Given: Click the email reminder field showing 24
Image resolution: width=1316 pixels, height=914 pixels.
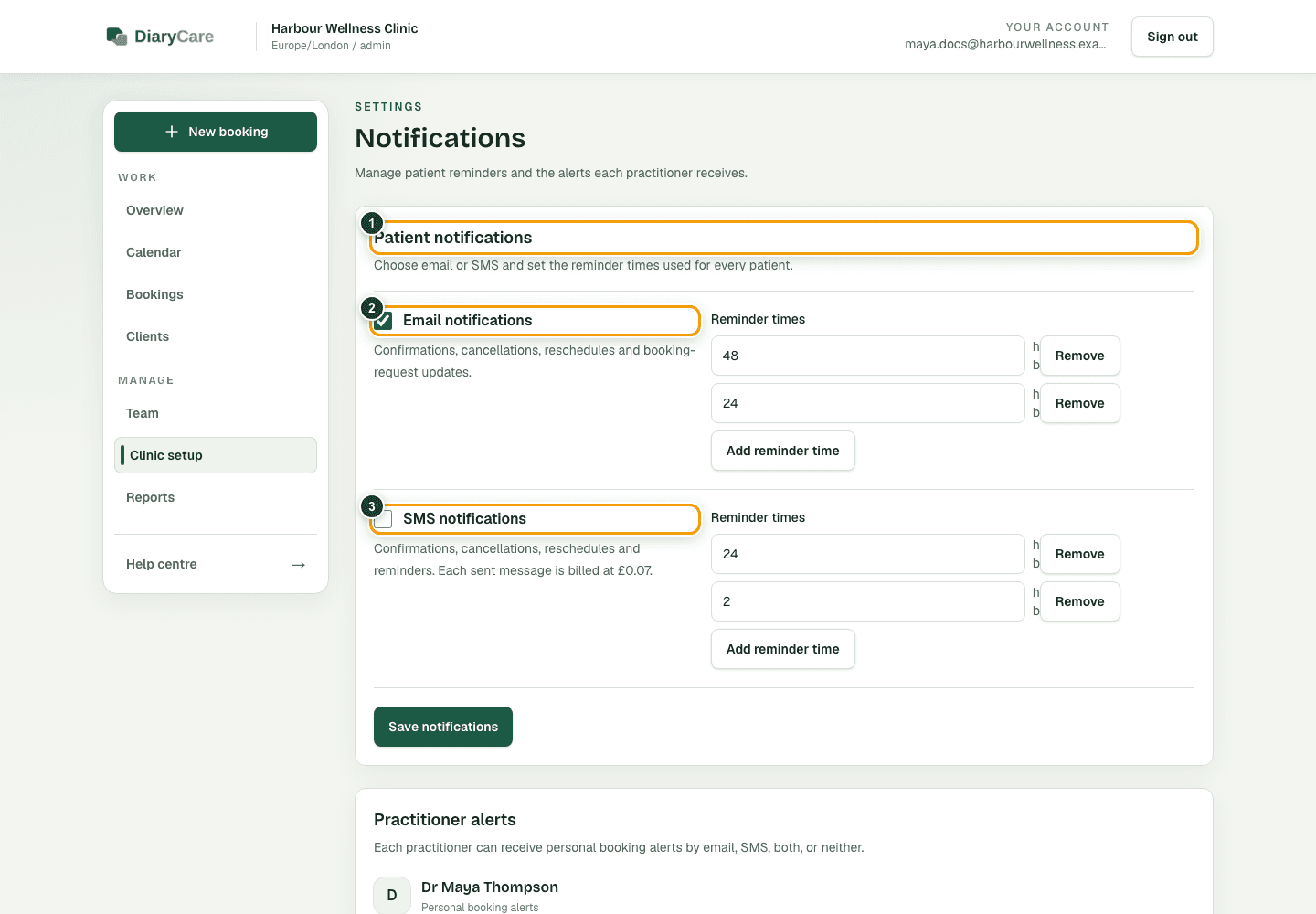Looking at the screenshot, I should 868,403.
